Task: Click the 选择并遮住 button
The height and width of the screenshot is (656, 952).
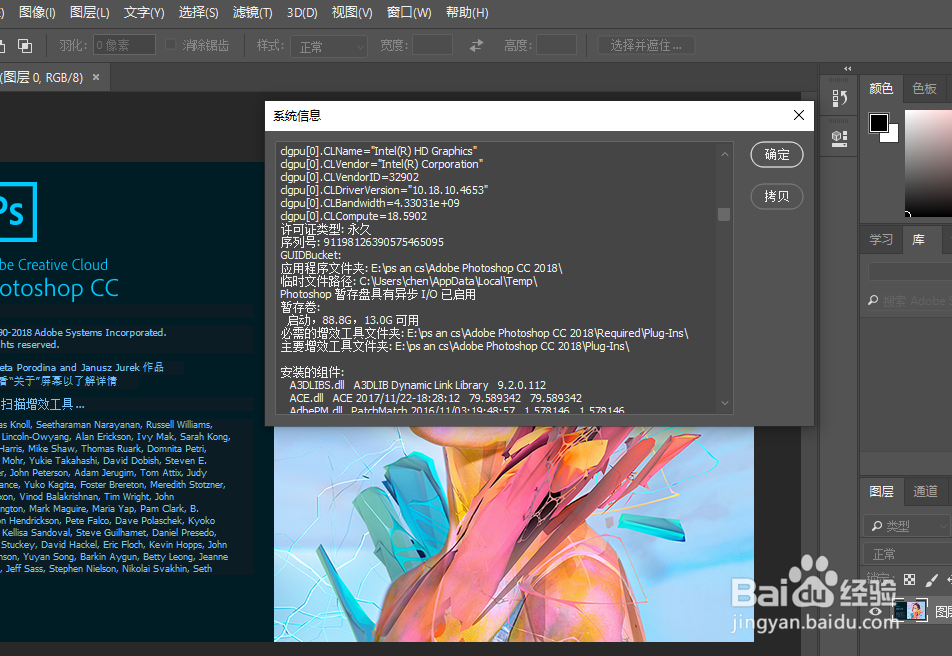Action: click(x=646, y=46)
